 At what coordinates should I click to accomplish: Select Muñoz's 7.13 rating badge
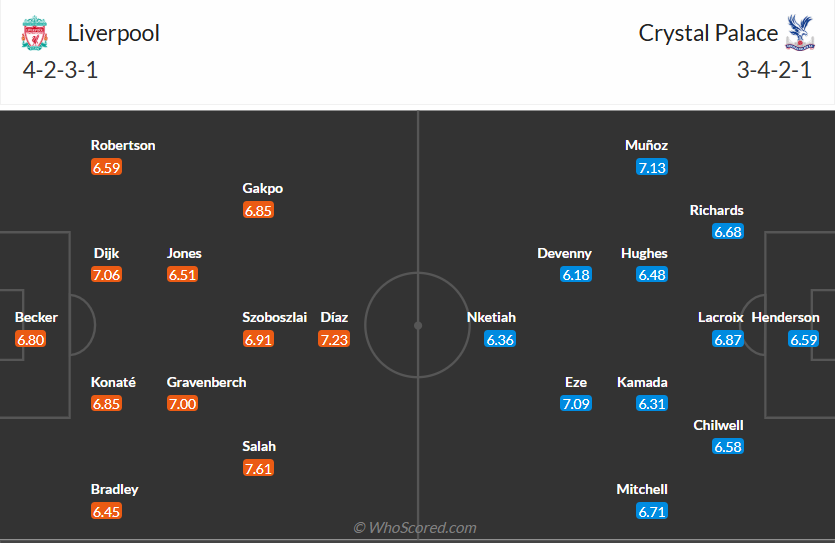(651, 167)
